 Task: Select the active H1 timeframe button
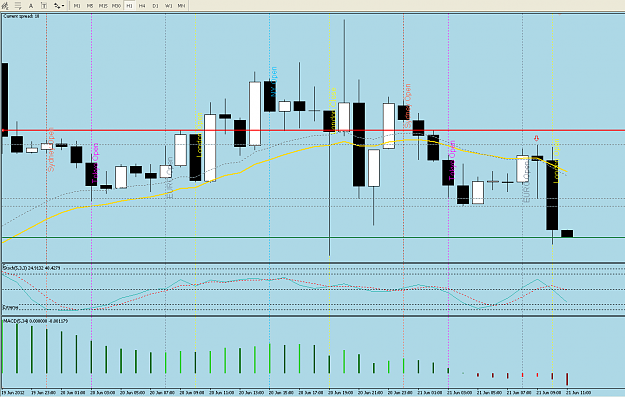point(129,6)
